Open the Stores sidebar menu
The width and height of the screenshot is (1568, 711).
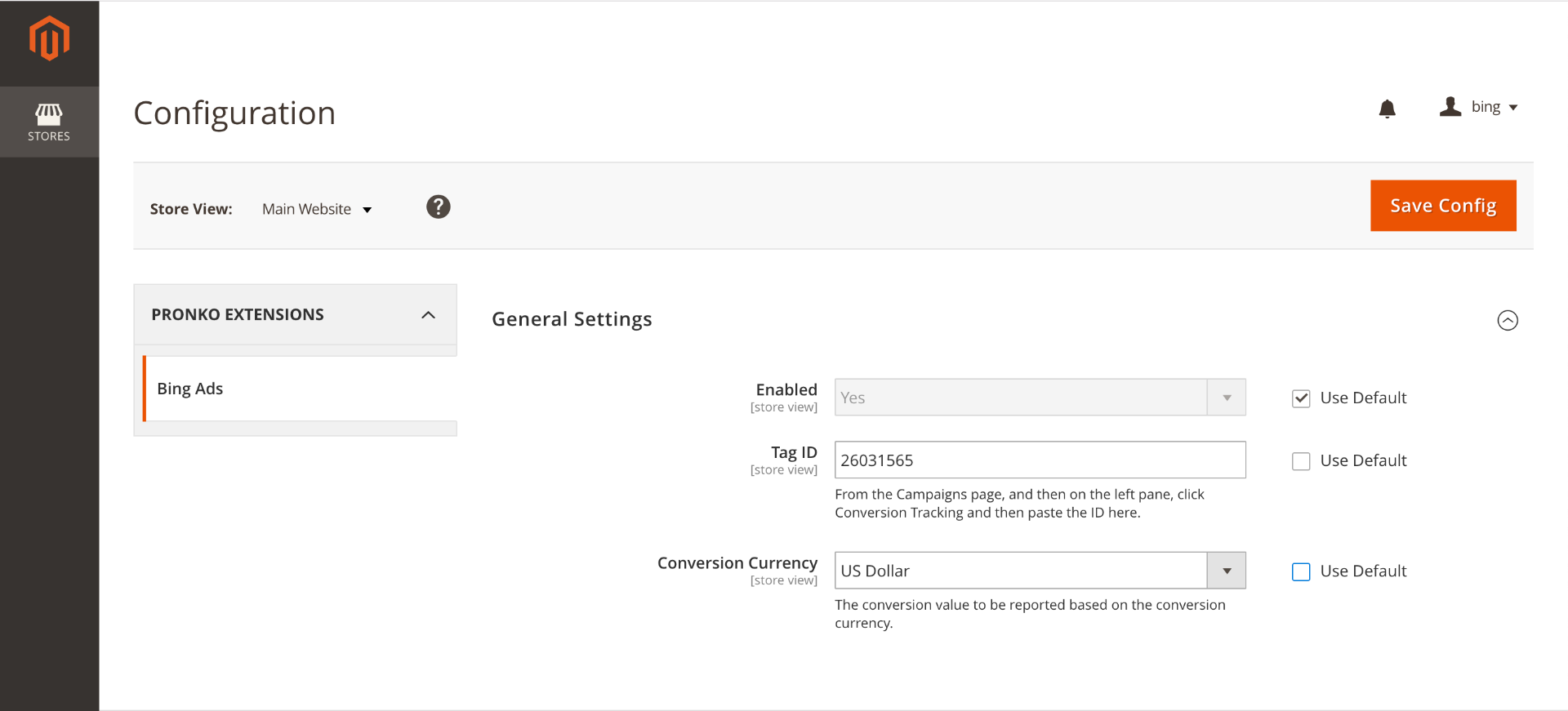(x=49, y=122)
